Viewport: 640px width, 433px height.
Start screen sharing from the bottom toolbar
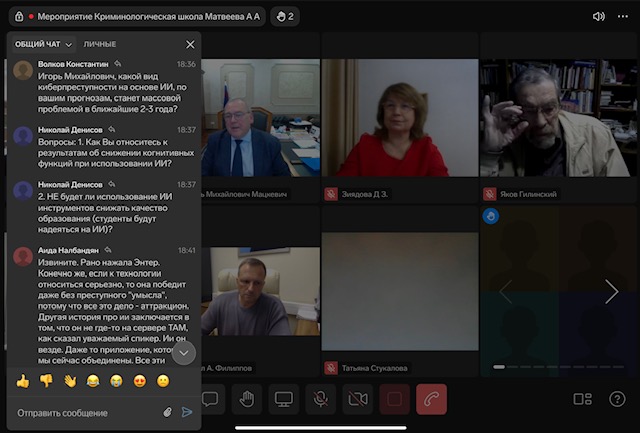coord(284,399)
